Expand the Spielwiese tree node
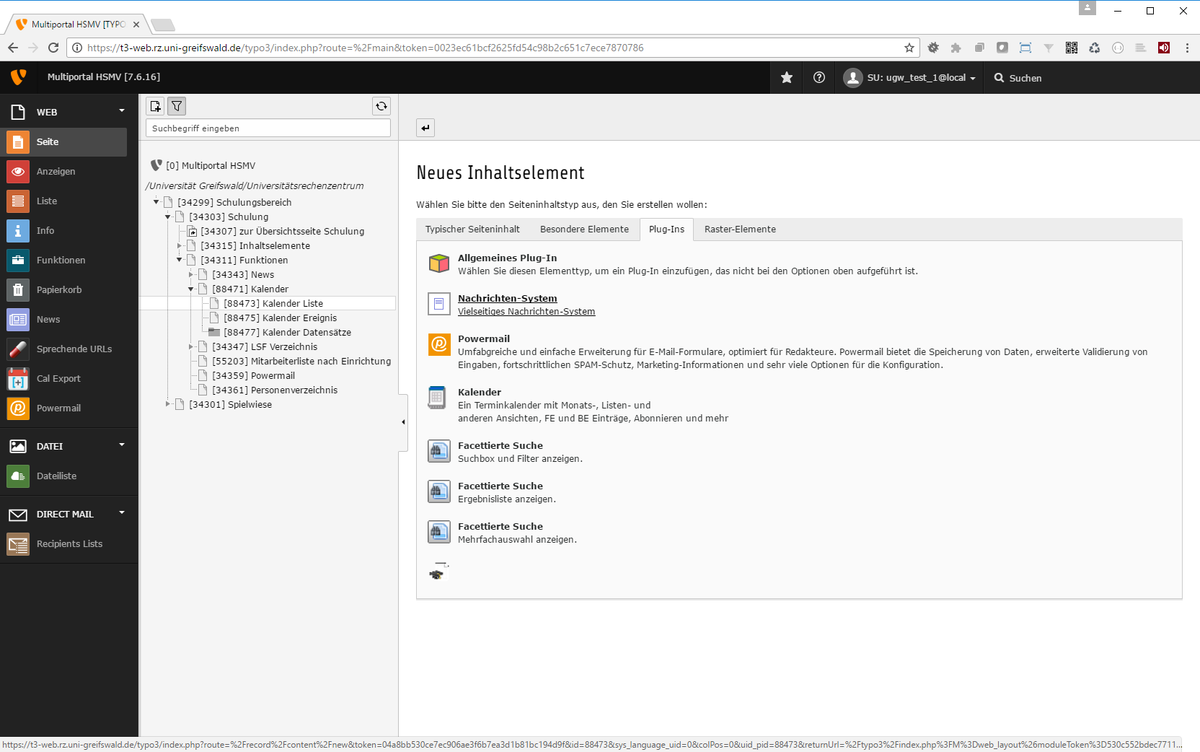Screen dimensions: 1200x752 click(167, 405)
